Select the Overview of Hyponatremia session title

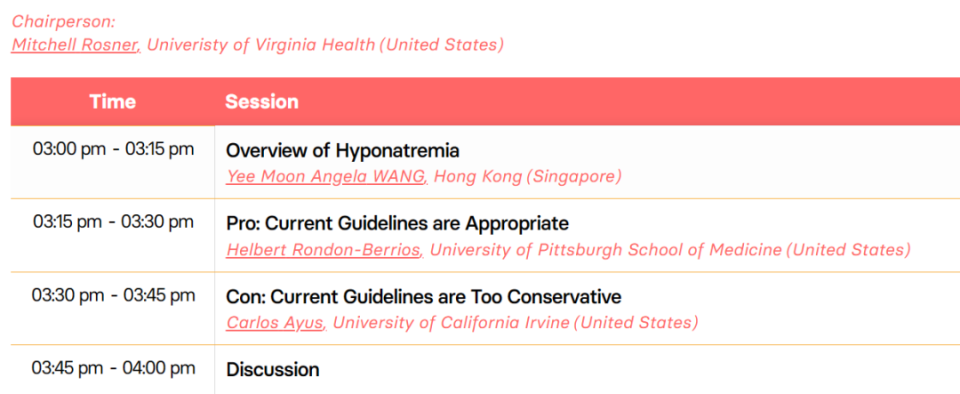[343, 151]
